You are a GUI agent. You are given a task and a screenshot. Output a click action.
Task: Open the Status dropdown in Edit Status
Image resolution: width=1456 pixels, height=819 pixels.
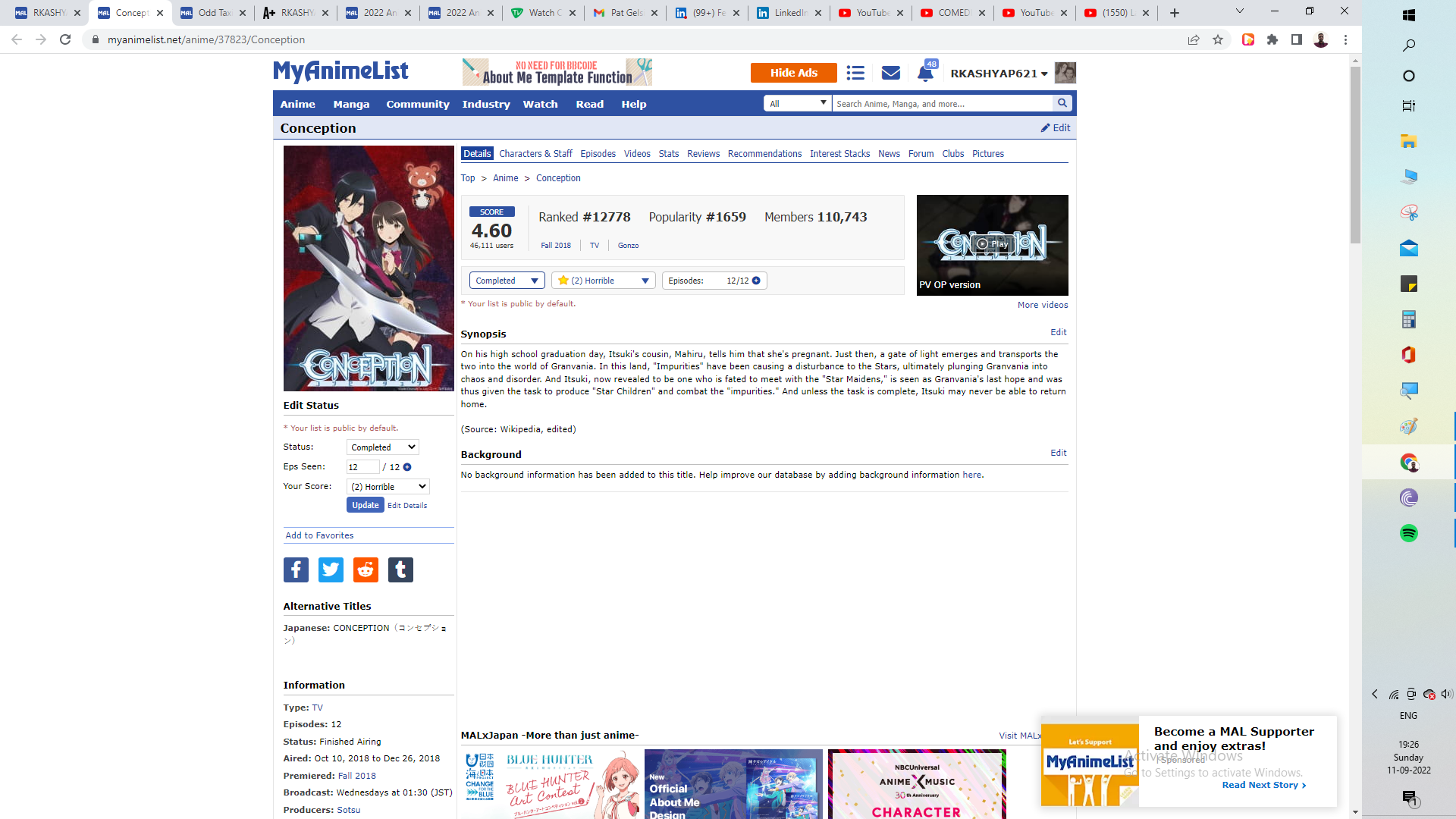point(383,447)
